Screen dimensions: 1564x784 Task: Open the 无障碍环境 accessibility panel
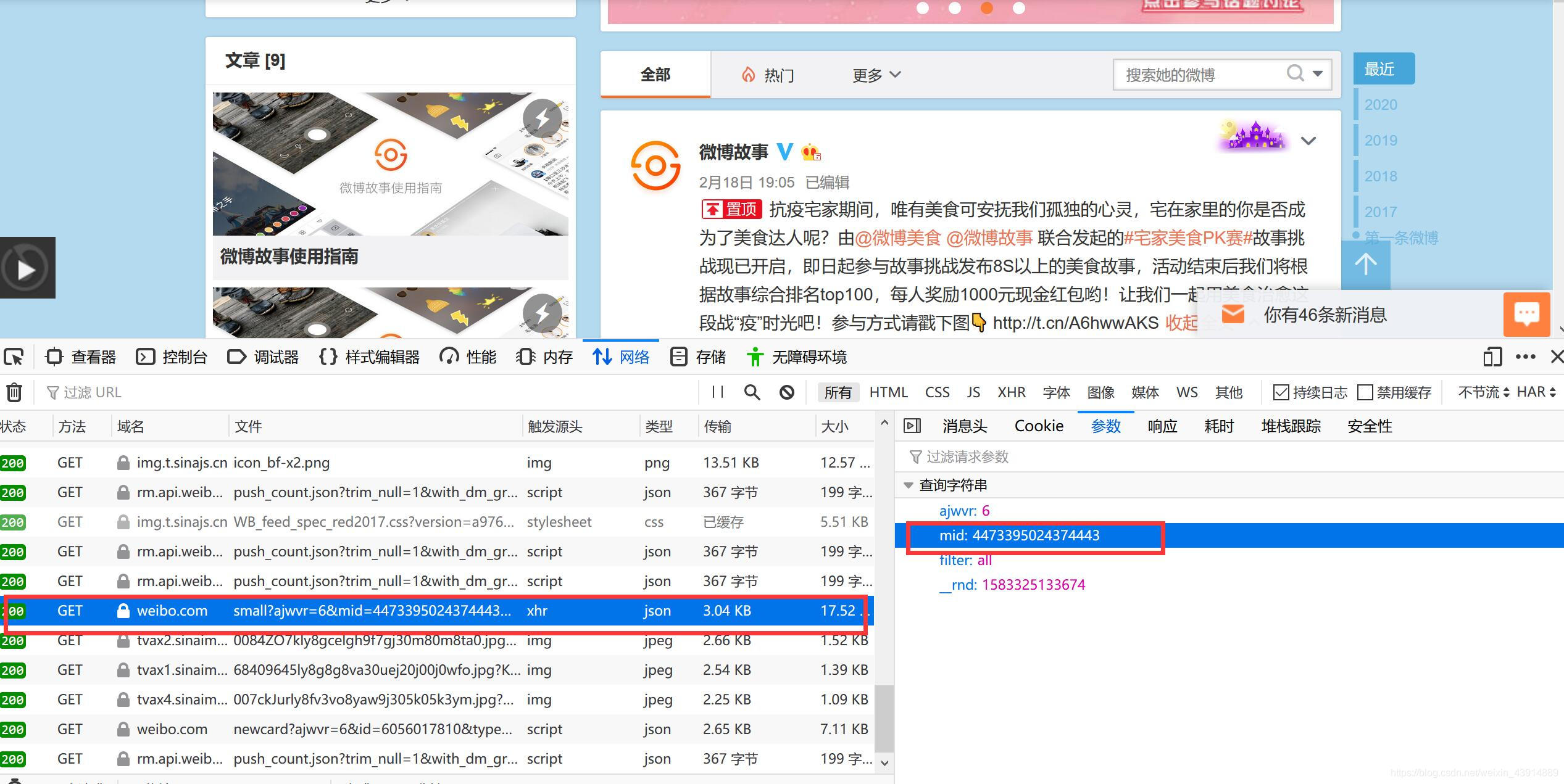796,357
